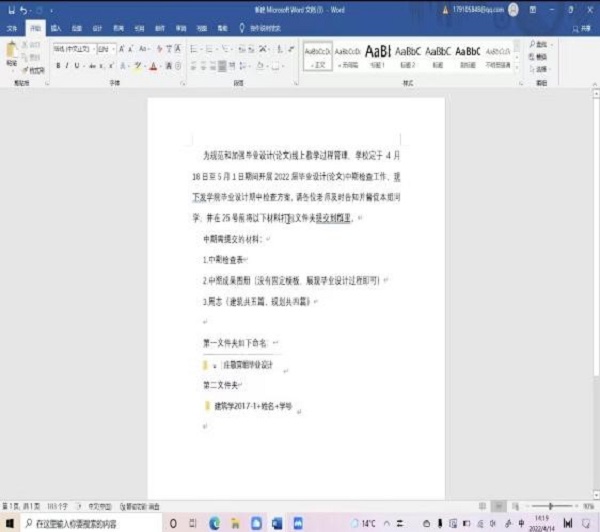Click the Undo arrow in quick access toolbar

tap(23, 9)
